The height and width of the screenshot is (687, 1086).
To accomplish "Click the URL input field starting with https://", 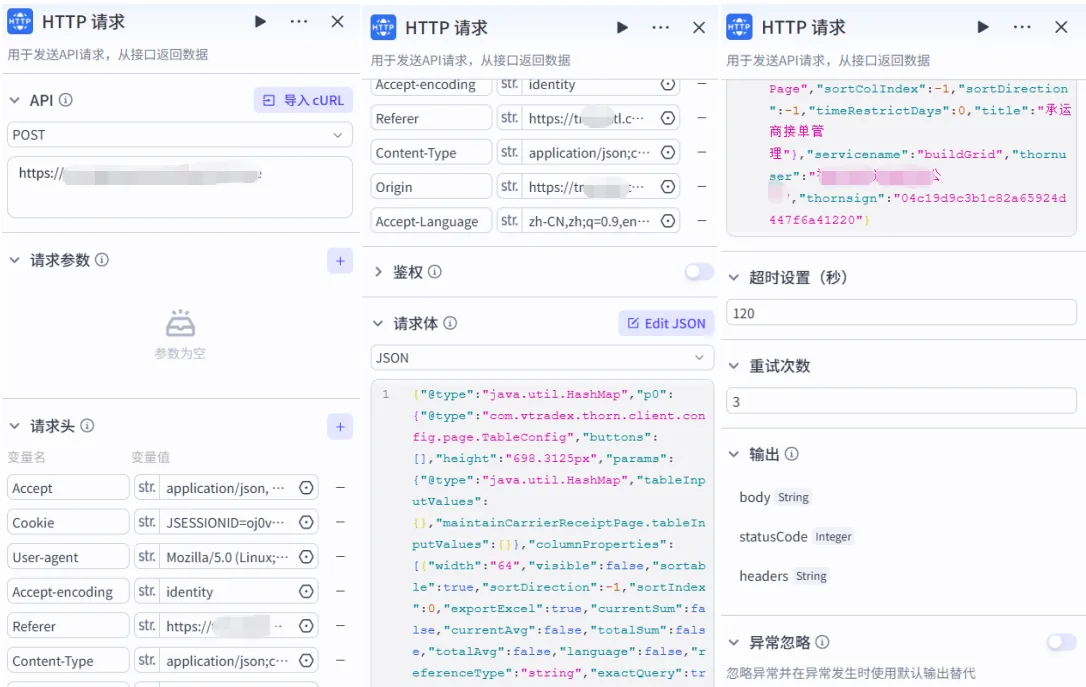I will point(179,187).
